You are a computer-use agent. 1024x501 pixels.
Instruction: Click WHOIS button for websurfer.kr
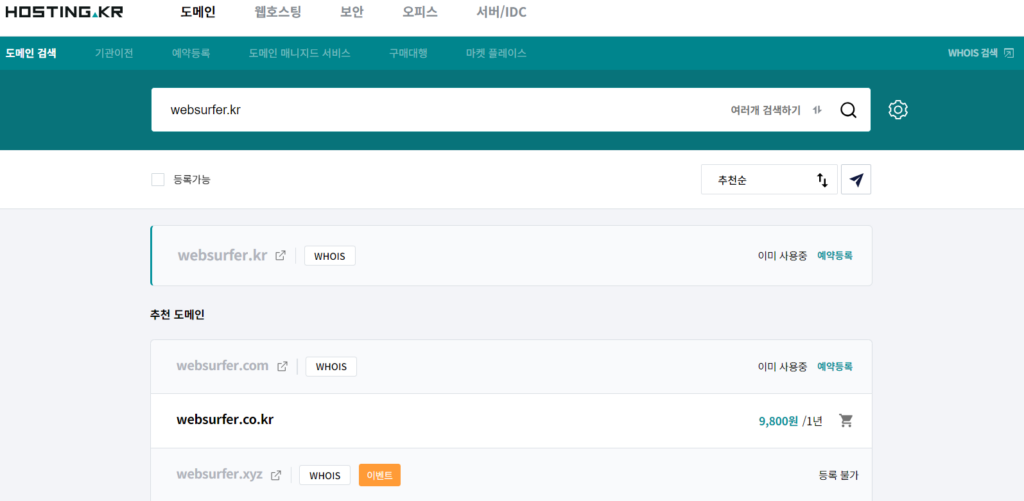(x=330, y=256)
